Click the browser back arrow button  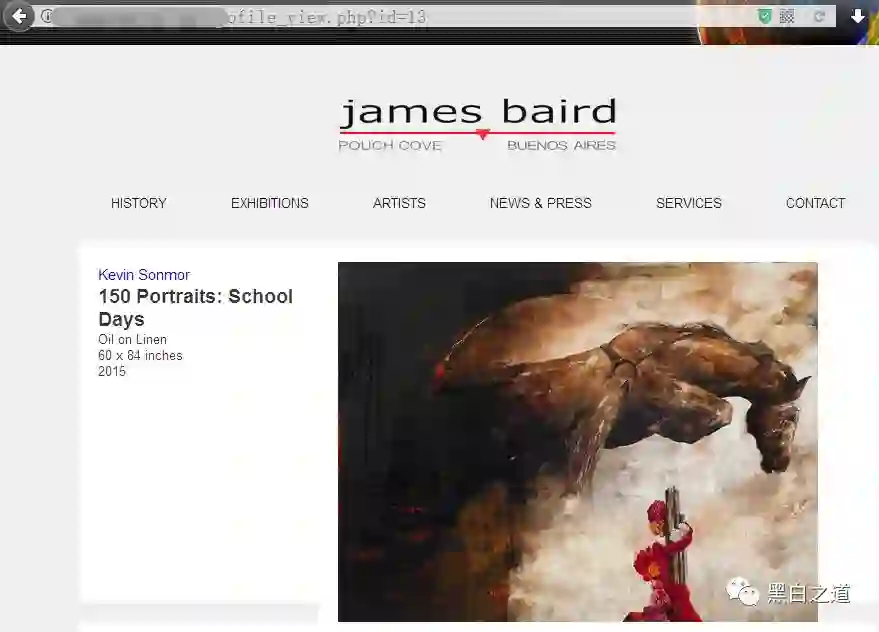[x=18, y=16]
